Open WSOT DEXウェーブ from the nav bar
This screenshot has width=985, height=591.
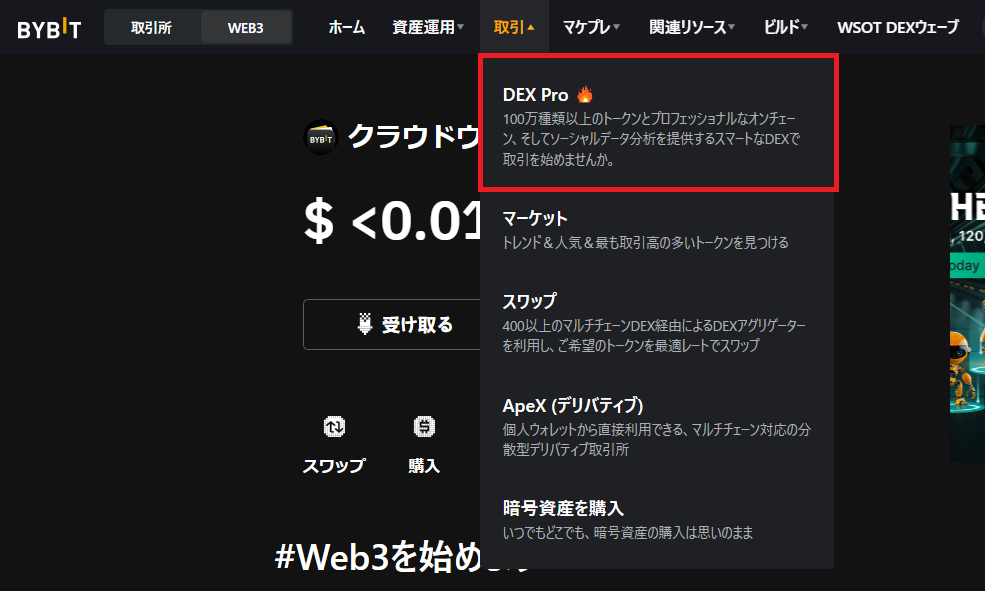[x=898, y=27]
